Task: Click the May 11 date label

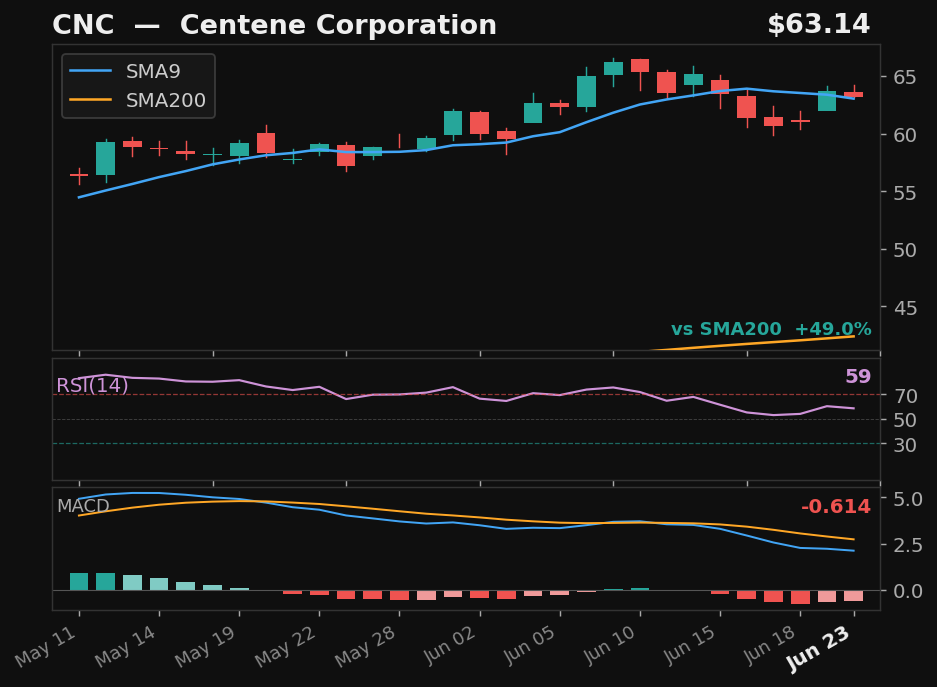Action: (x=47, y=647)
